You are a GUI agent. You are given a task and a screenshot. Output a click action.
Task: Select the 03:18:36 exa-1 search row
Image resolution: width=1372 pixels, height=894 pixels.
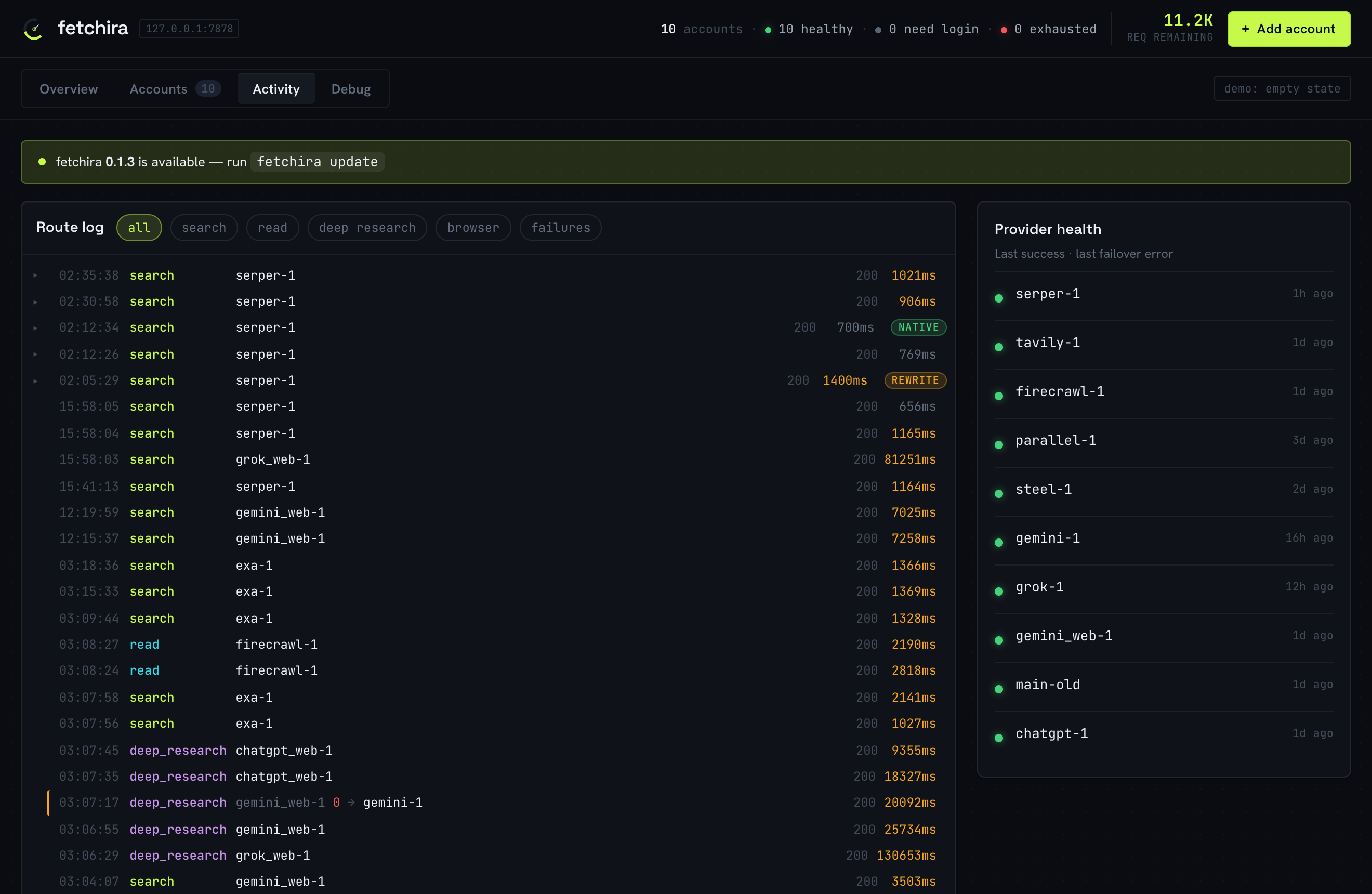pyautogui.click(x=489, y=566)
